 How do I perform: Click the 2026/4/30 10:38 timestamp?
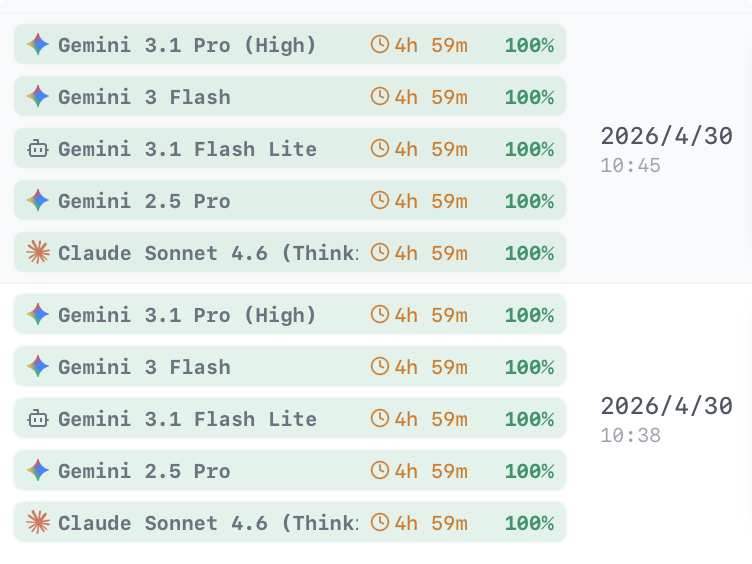point(667,420)
